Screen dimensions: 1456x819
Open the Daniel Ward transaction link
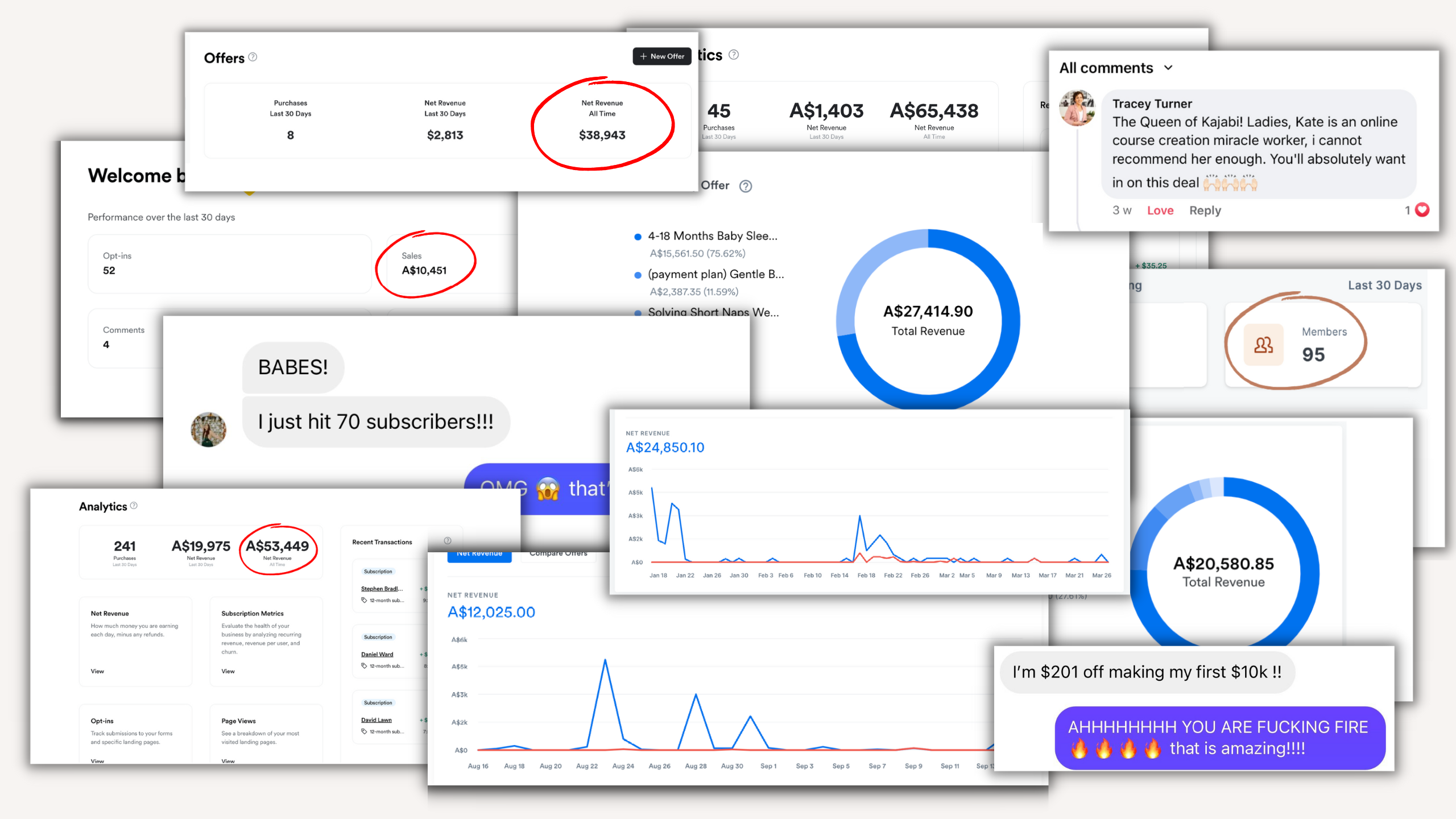click(377, 654)
